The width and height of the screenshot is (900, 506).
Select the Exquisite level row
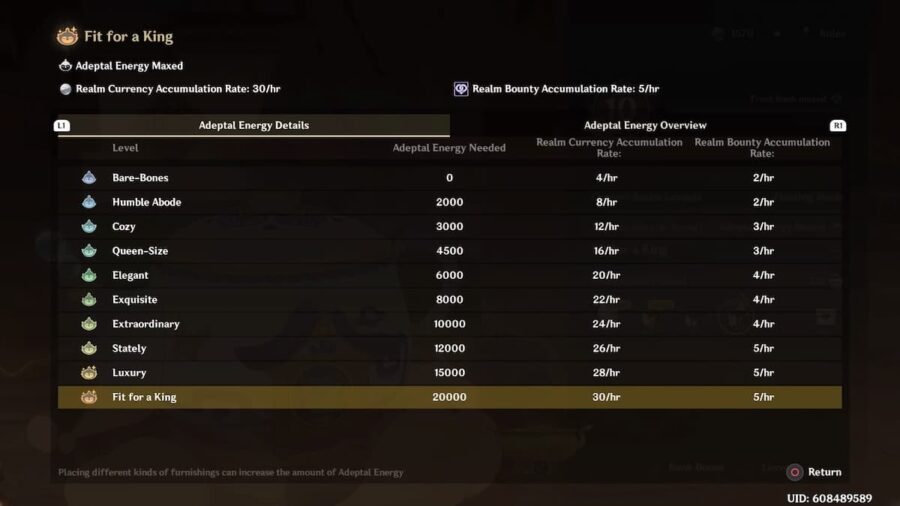[449, 300]
